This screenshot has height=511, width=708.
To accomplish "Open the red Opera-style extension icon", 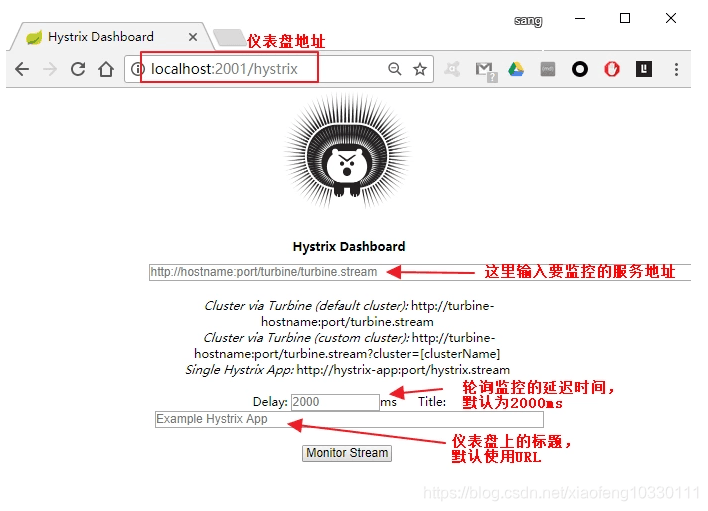I will tap(612, 69).
